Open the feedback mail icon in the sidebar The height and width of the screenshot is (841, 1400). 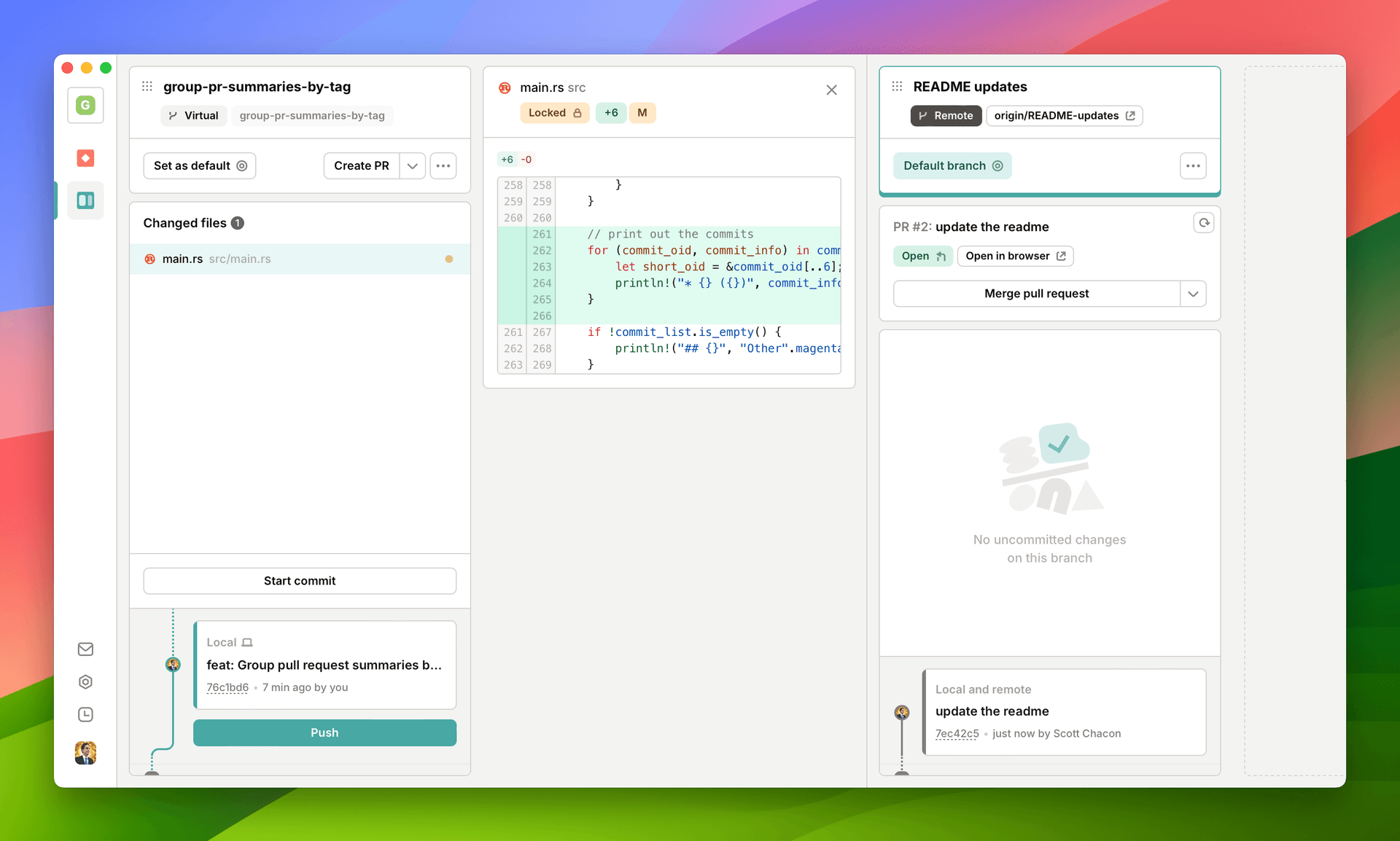tap(85, 649)
